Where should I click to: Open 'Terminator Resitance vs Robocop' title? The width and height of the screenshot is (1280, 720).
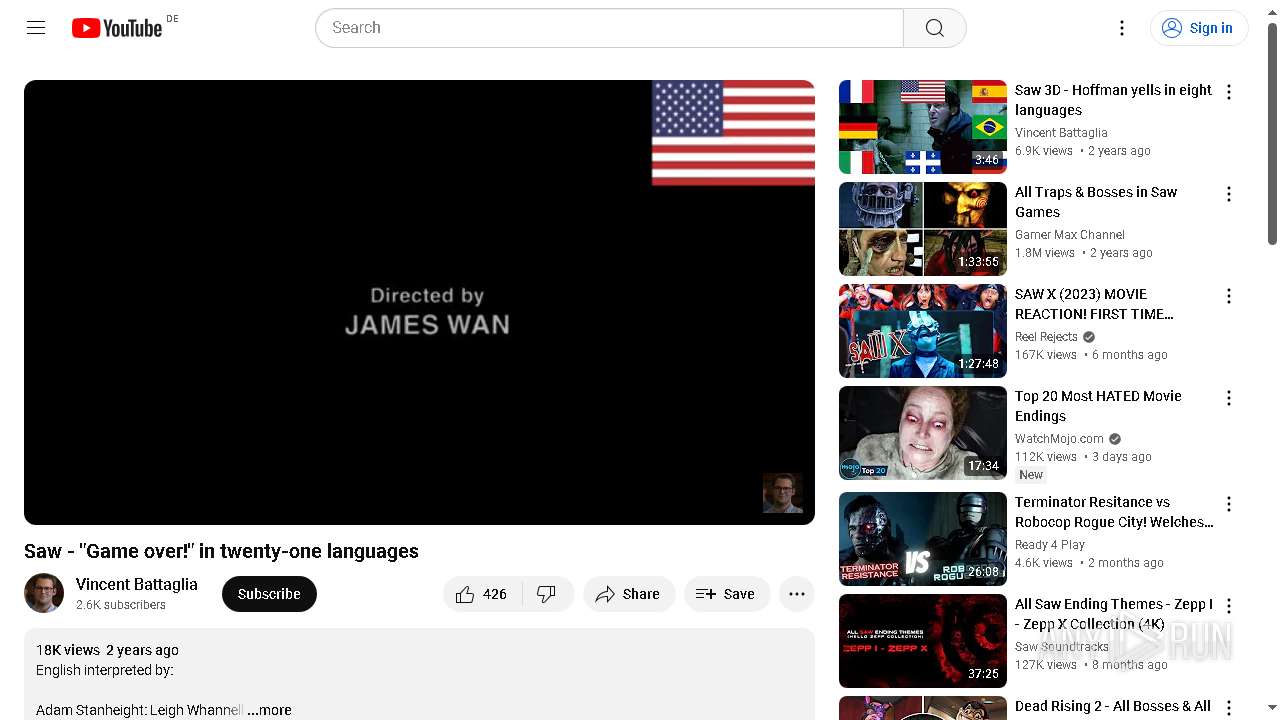(1114, 512)
